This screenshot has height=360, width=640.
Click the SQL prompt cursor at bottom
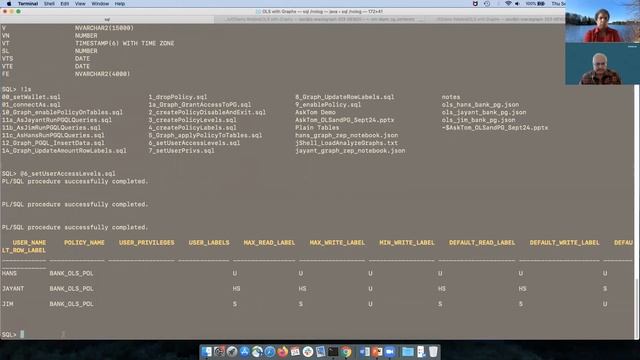(22, 334)
